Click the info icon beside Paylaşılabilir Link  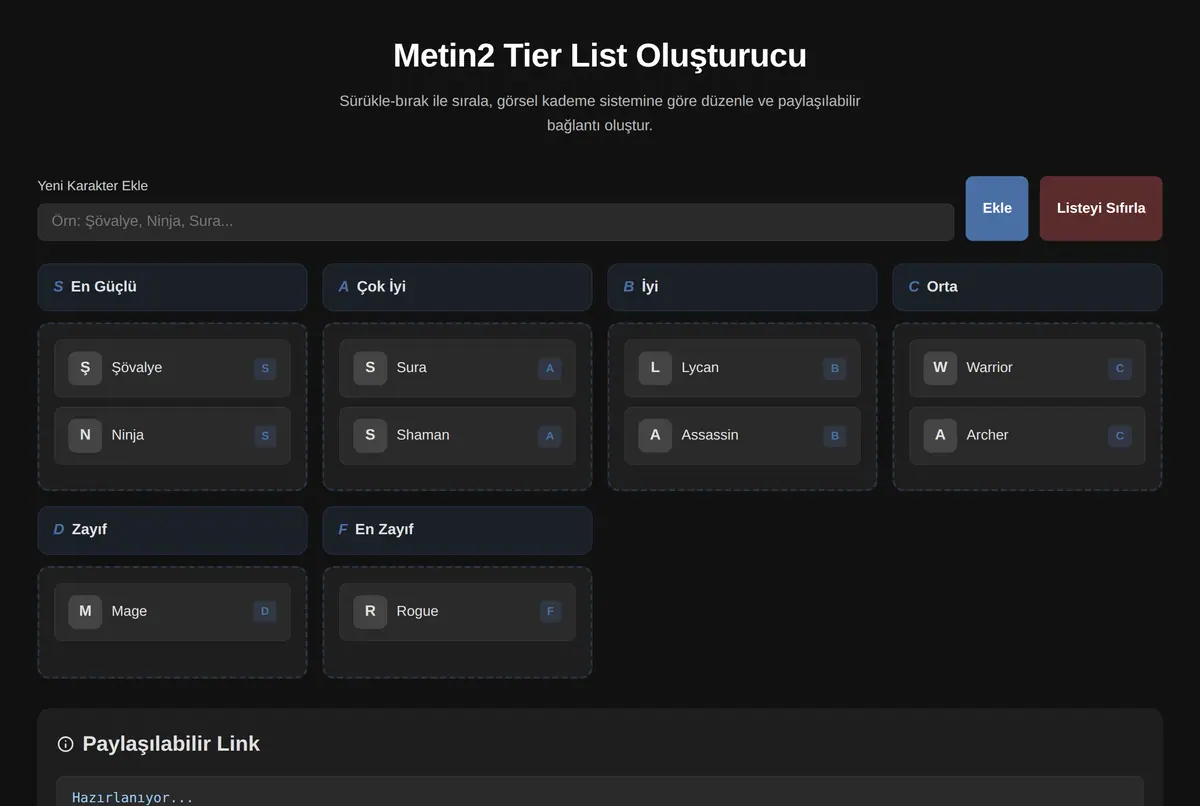66,744
